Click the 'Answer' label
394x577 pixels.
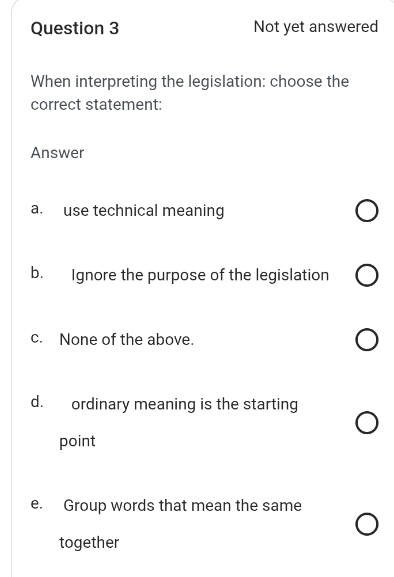pyautogui.click(x=57, y=153)
